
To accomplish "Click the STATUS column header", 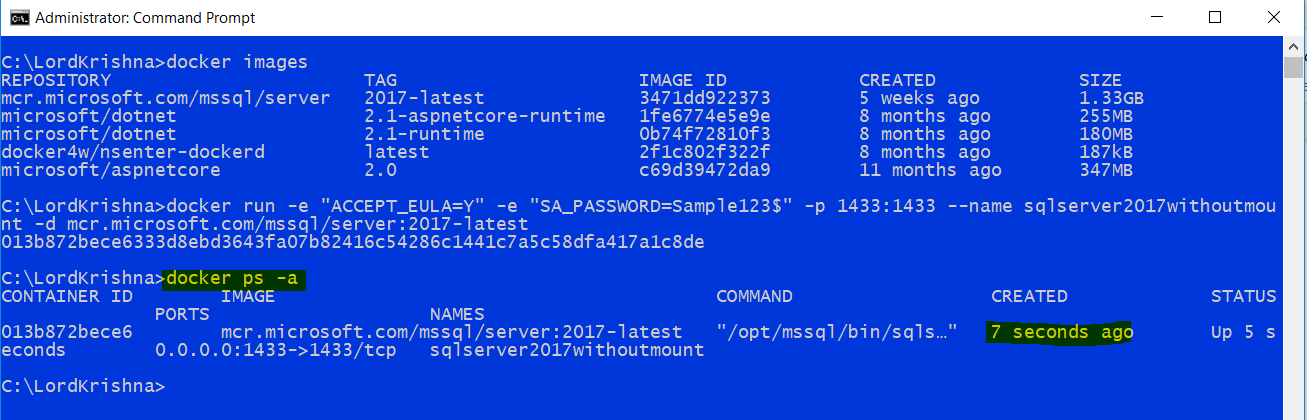I will 1243,296.
